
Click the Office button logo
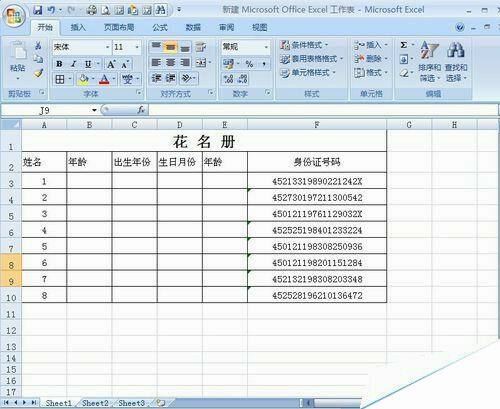[14, 16]
